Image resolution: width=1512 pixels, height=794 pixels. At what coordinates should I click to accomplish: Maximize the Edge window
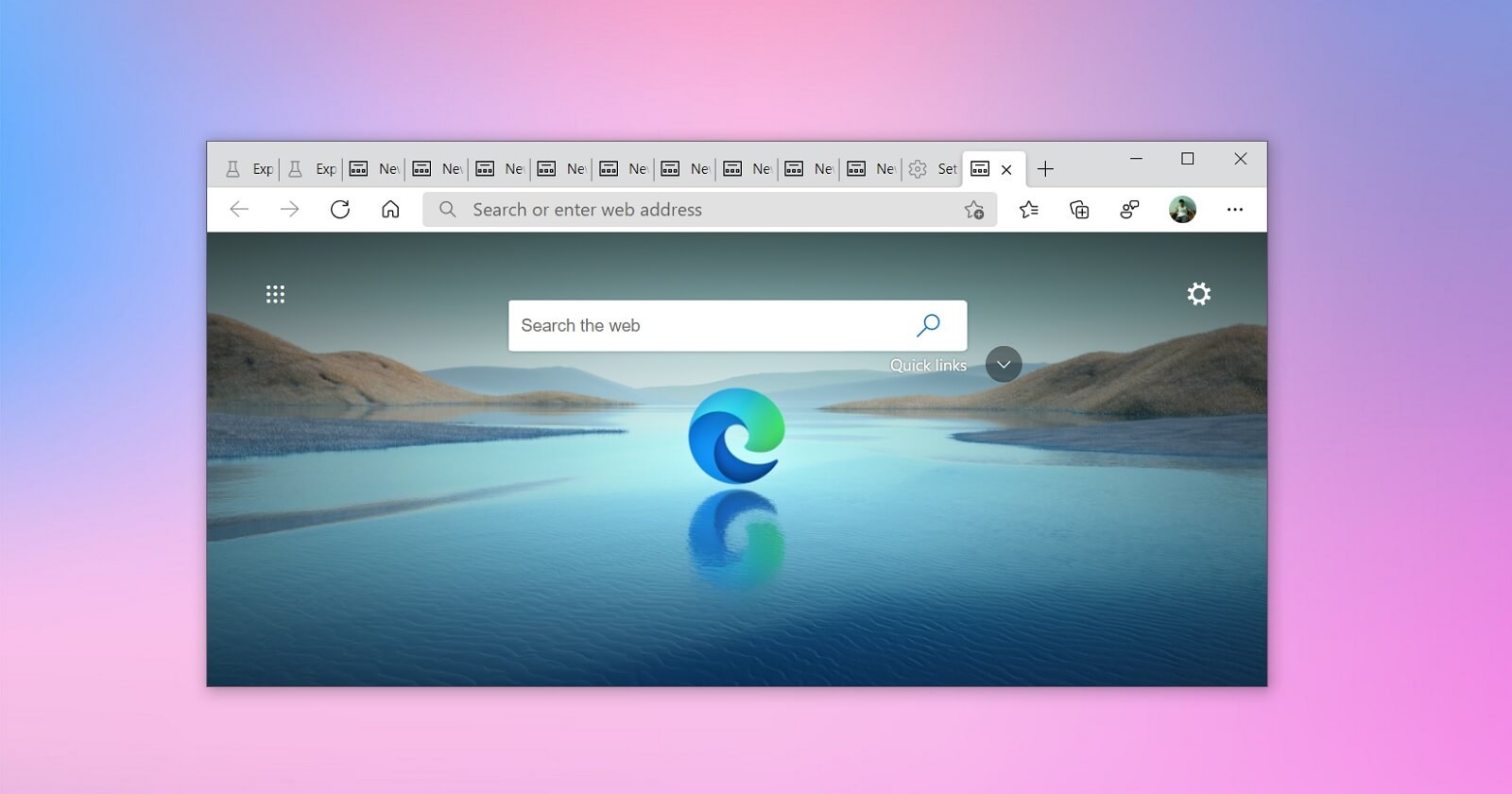pyautogui.click(x=1188, y=159)
